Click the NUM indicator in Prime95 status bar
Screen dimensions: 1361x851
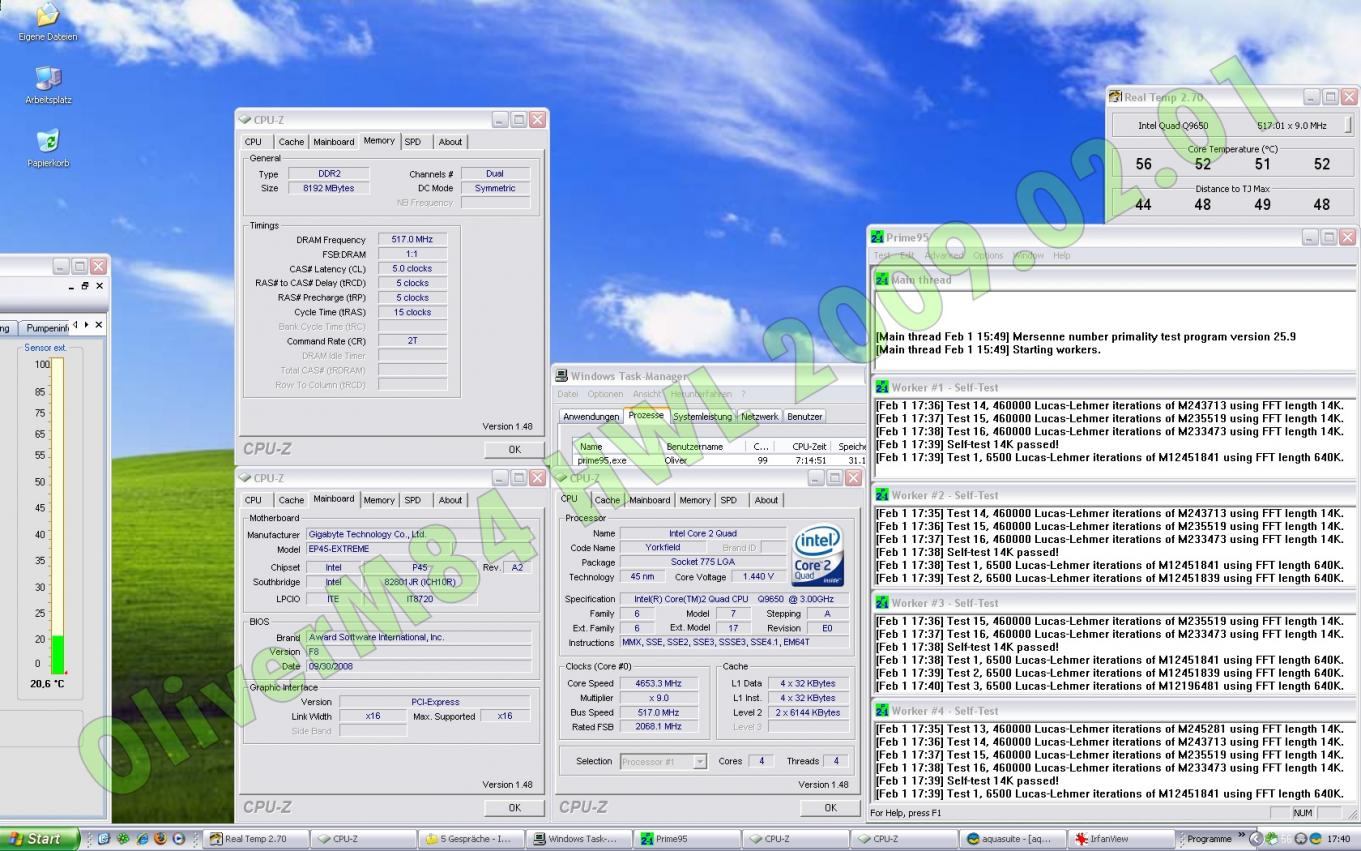pyautogui.click(x=1302, y=813)
